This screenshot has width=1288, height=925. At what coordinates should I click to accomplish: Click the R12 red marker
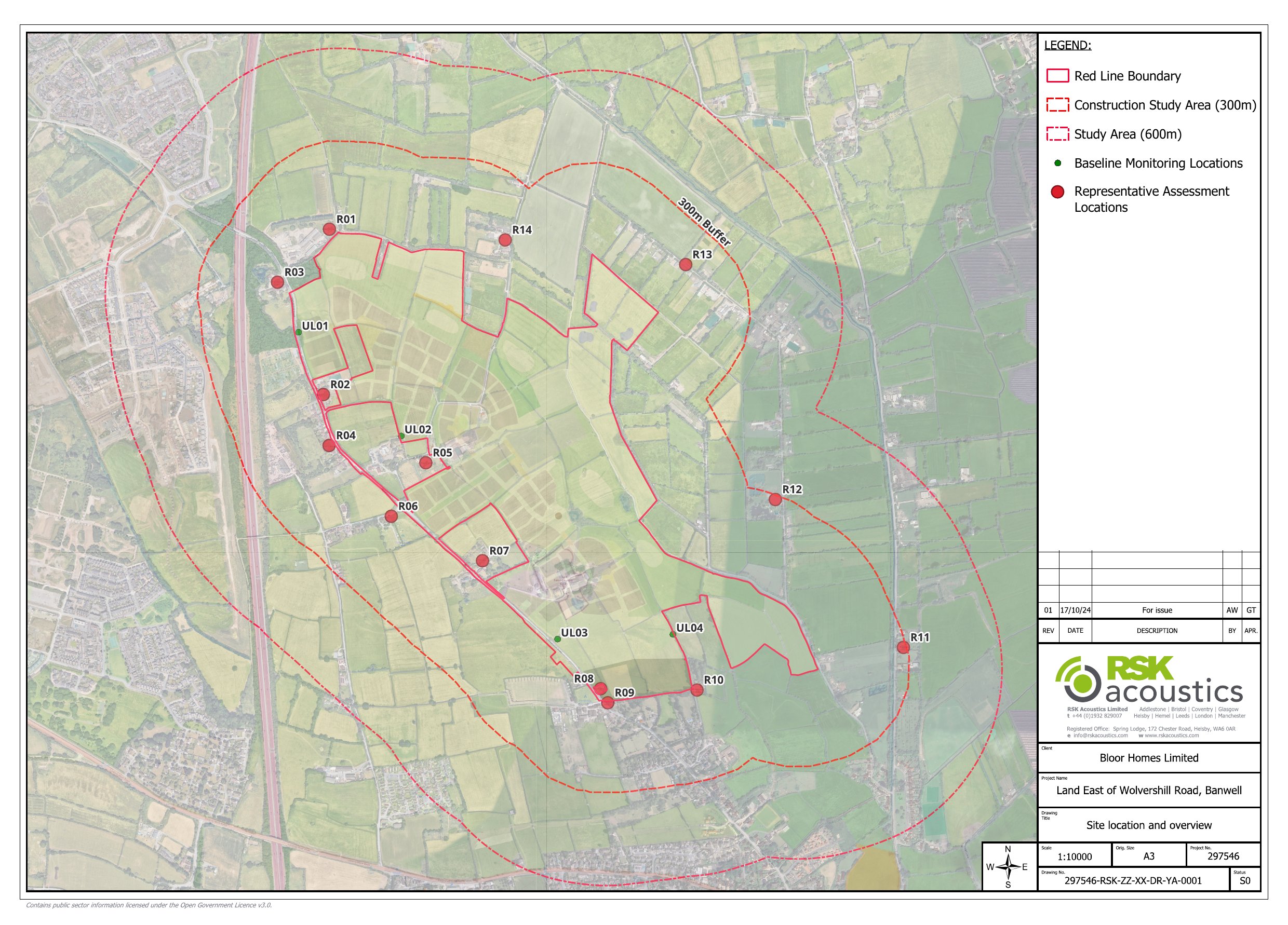click(775, 499)
